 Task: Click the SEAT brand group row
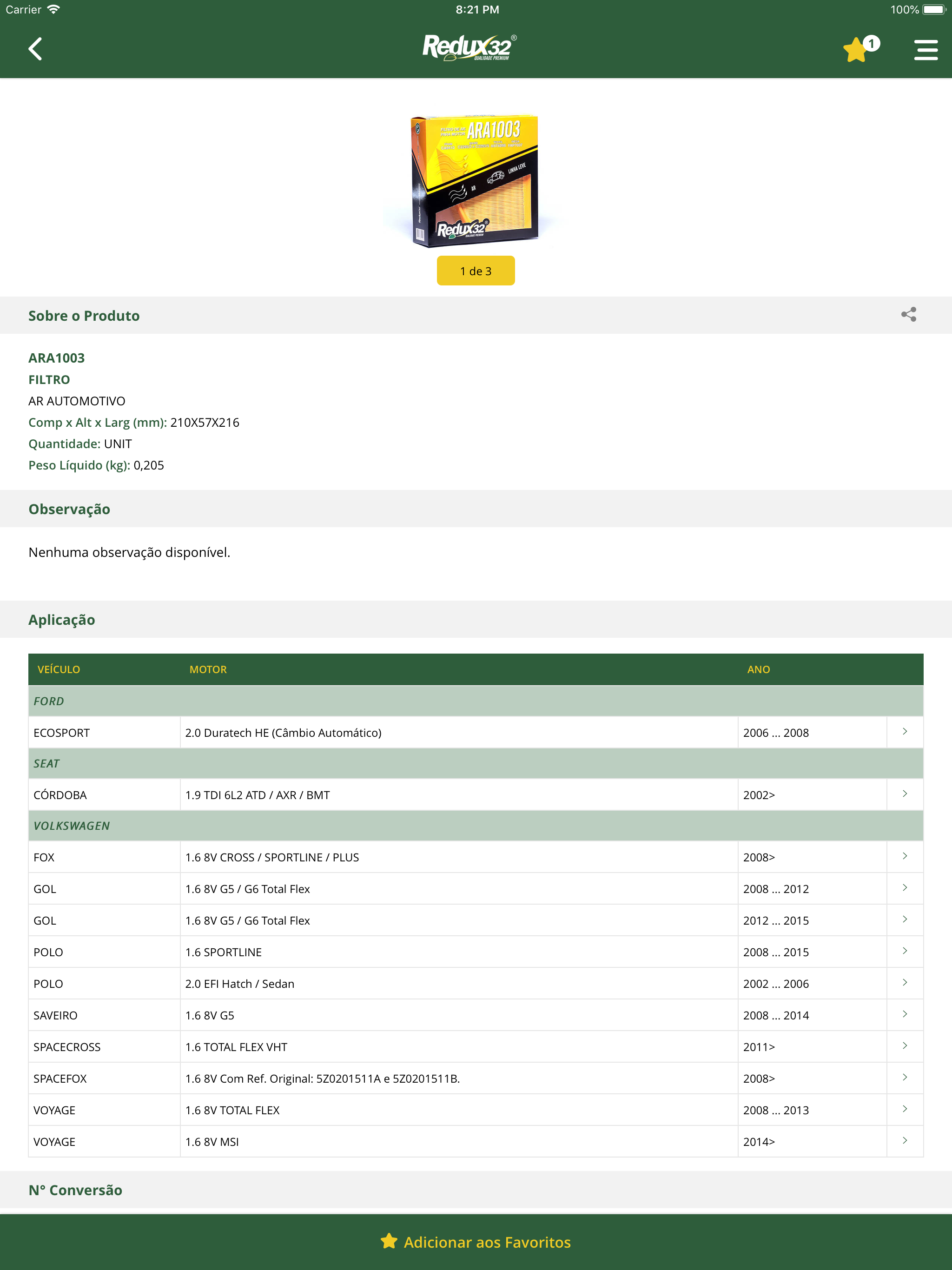[476, 764]
